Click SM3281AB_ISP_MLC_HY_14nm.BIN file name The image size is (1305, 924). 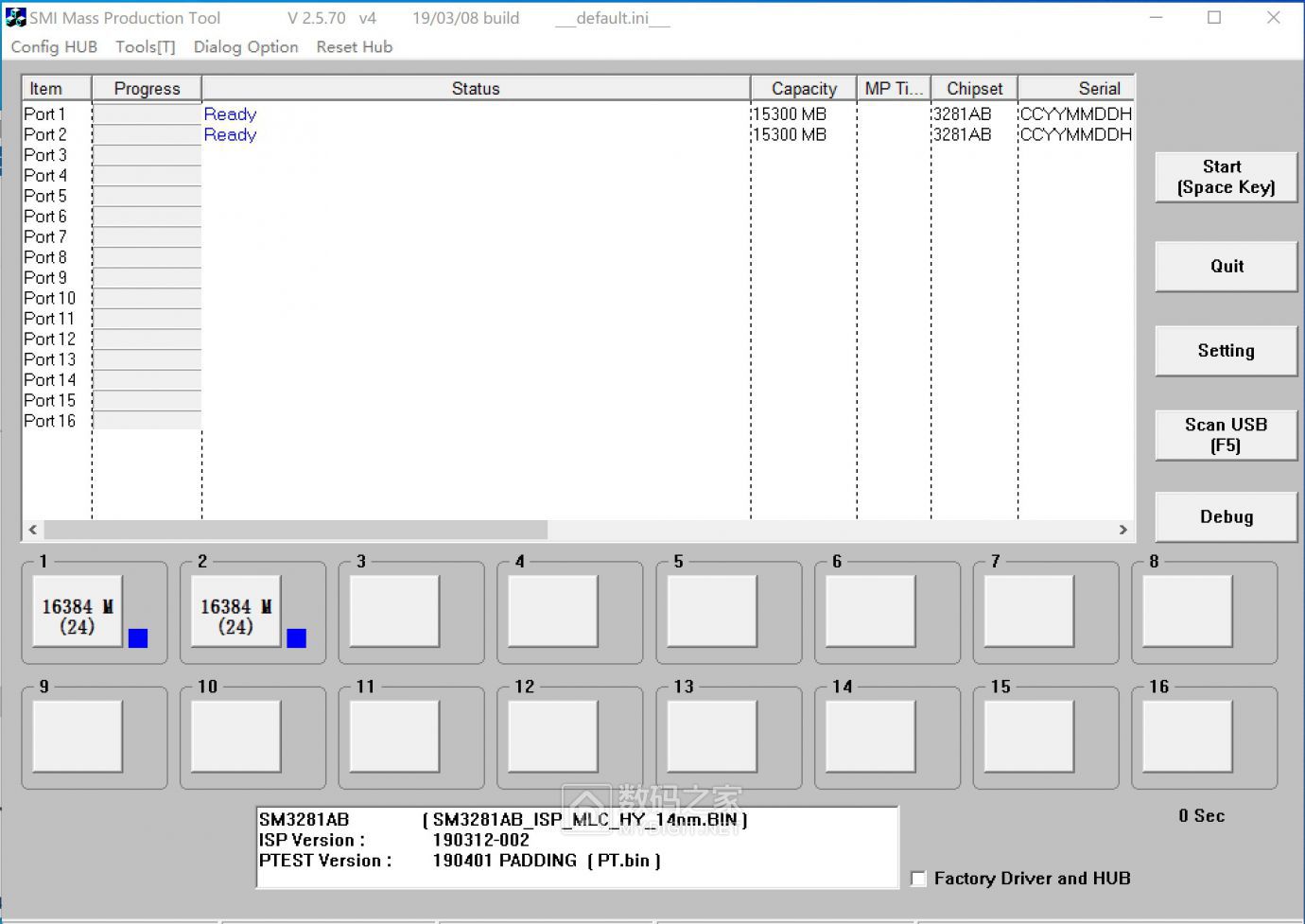pos(584,820)
